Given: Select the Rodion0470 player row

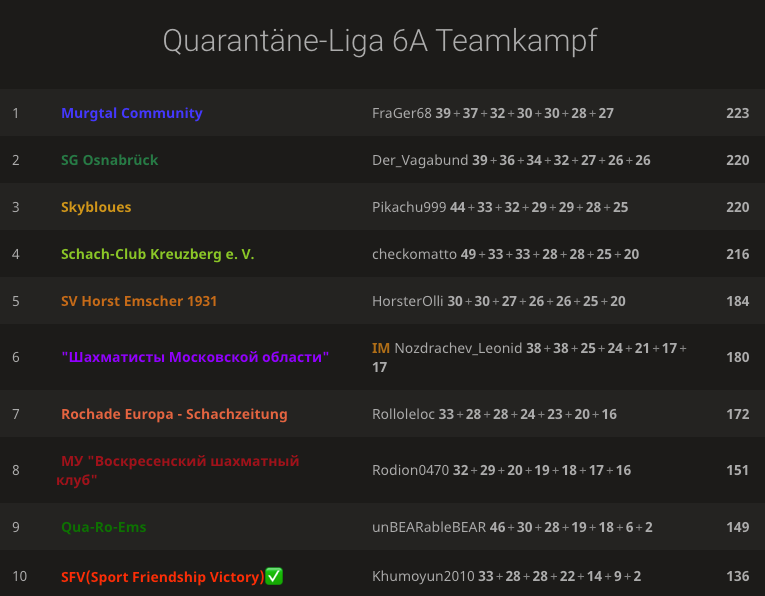Looking at the screenshot, I should (x=382, y=470).
